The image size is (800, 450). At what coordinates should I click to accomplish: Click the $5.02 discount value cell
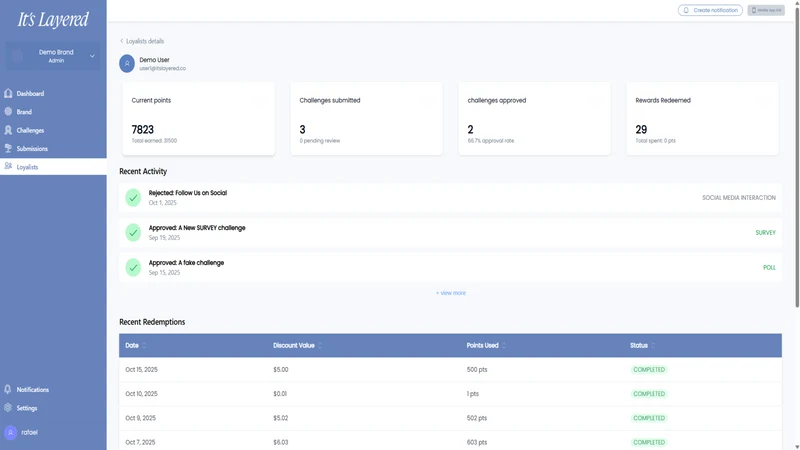281,418
